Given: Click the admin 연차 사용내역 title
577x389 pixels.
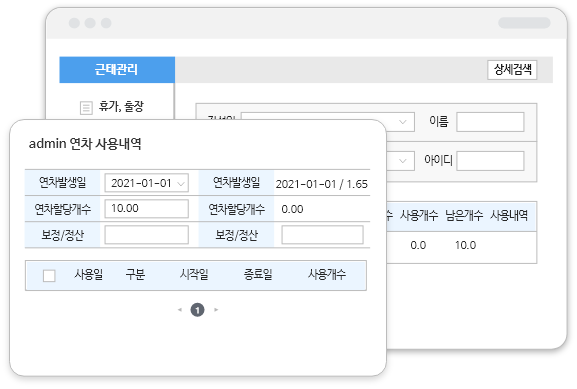Looking at the screenshot, I should click(85, 144).
